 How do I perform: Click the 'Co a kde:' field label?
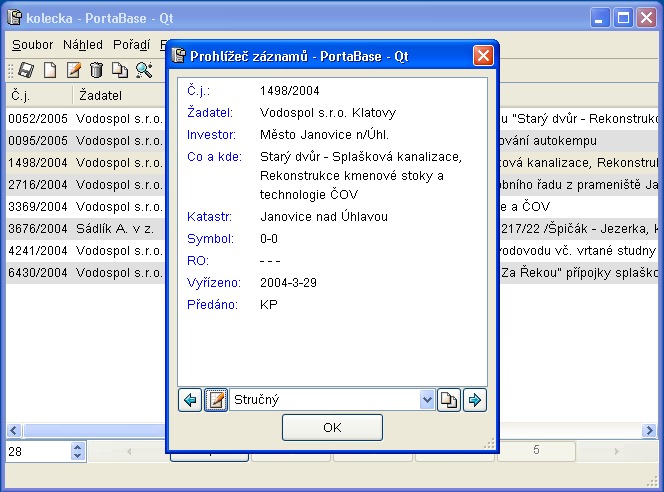tap(214, 157)
